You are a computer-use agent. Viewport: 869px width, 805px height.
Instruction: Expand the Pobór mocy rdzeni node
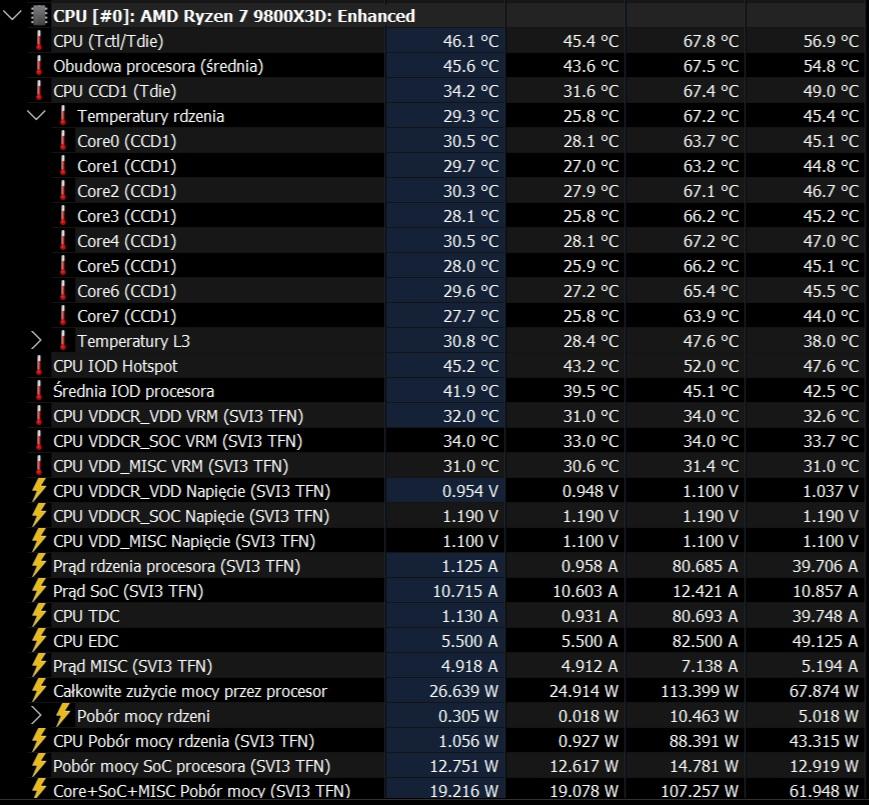[37, 716]
